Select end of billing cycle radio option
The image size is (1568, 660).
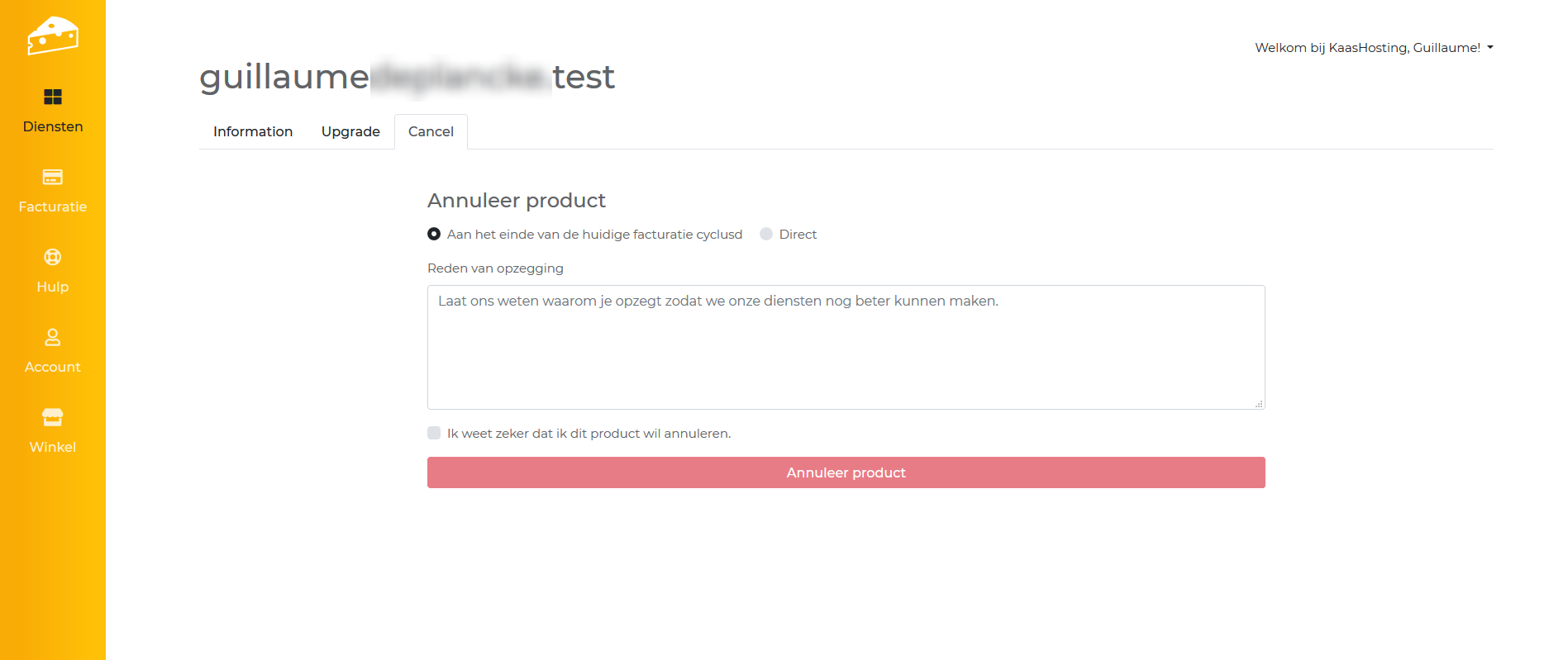click(434, 235)
